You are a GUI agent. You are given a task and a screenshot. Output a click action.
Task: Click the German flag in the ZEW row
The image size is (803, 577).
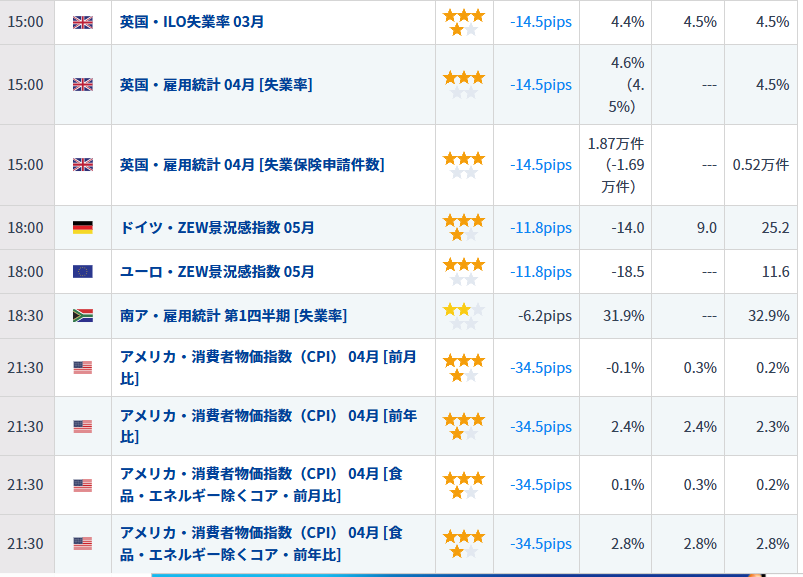[83, 228]
